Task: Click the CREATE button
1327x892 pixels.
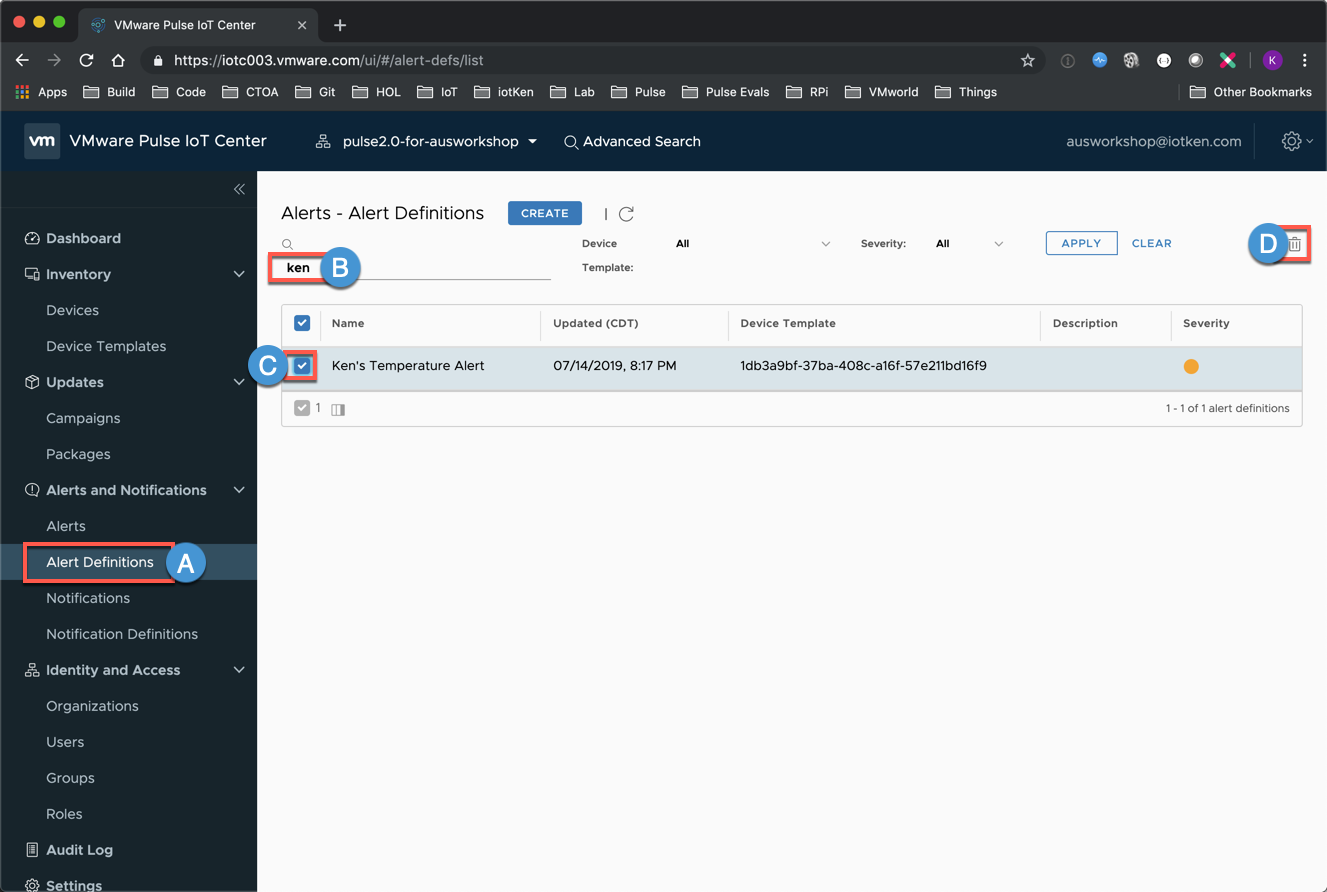Action: coord(544,213)
